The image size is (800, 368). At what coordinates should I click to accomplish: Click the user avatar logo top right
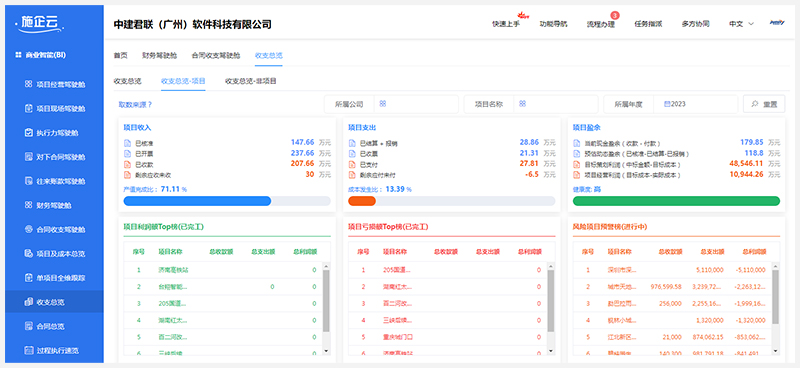[x=777, y=23]
